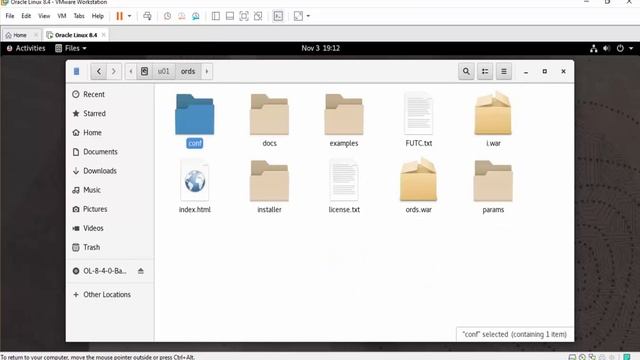Screen dimensions: 640x360
Task: Click the filesystem root path icon
Action: click(x=144, y=71)
